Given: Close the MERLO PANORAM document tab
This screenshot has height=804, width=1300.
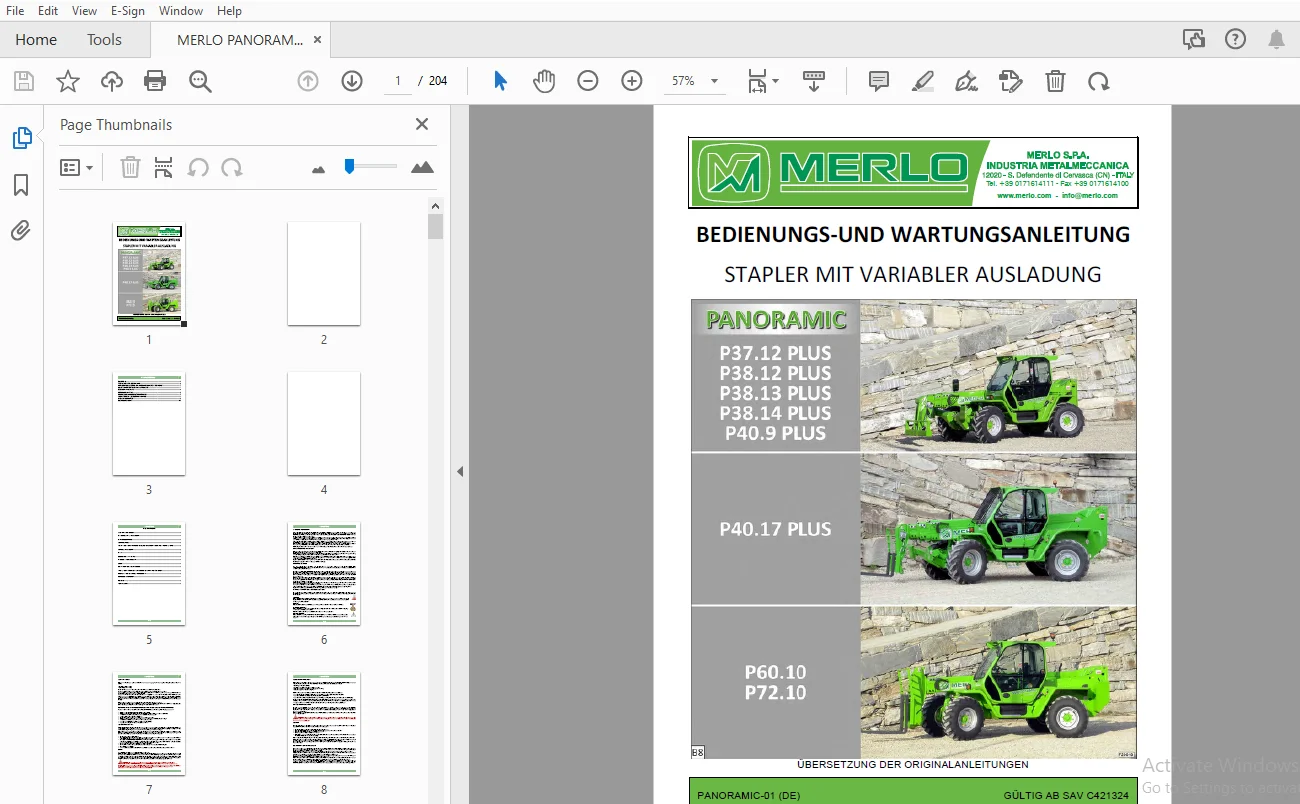Looking at the screenshot, I should (318, 40).
